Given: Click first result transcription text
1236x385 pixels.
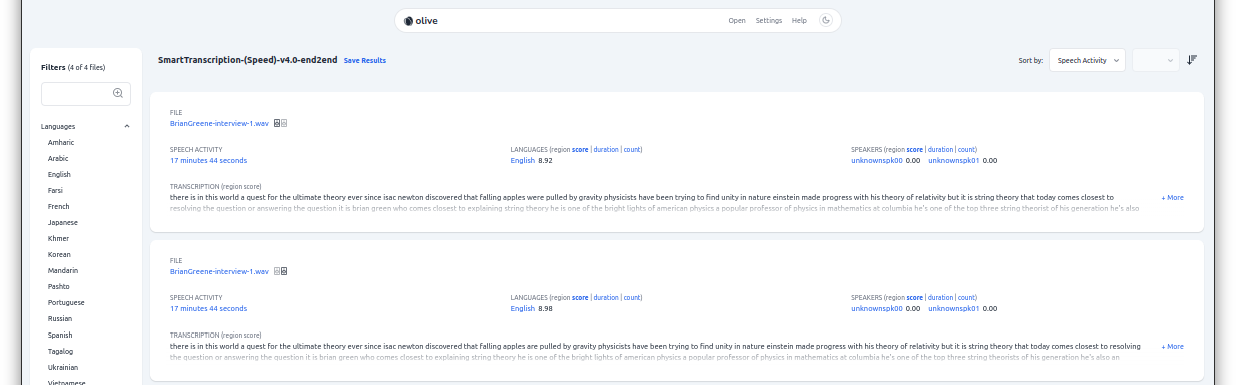Looking at the screenshot, I should 655,203.
